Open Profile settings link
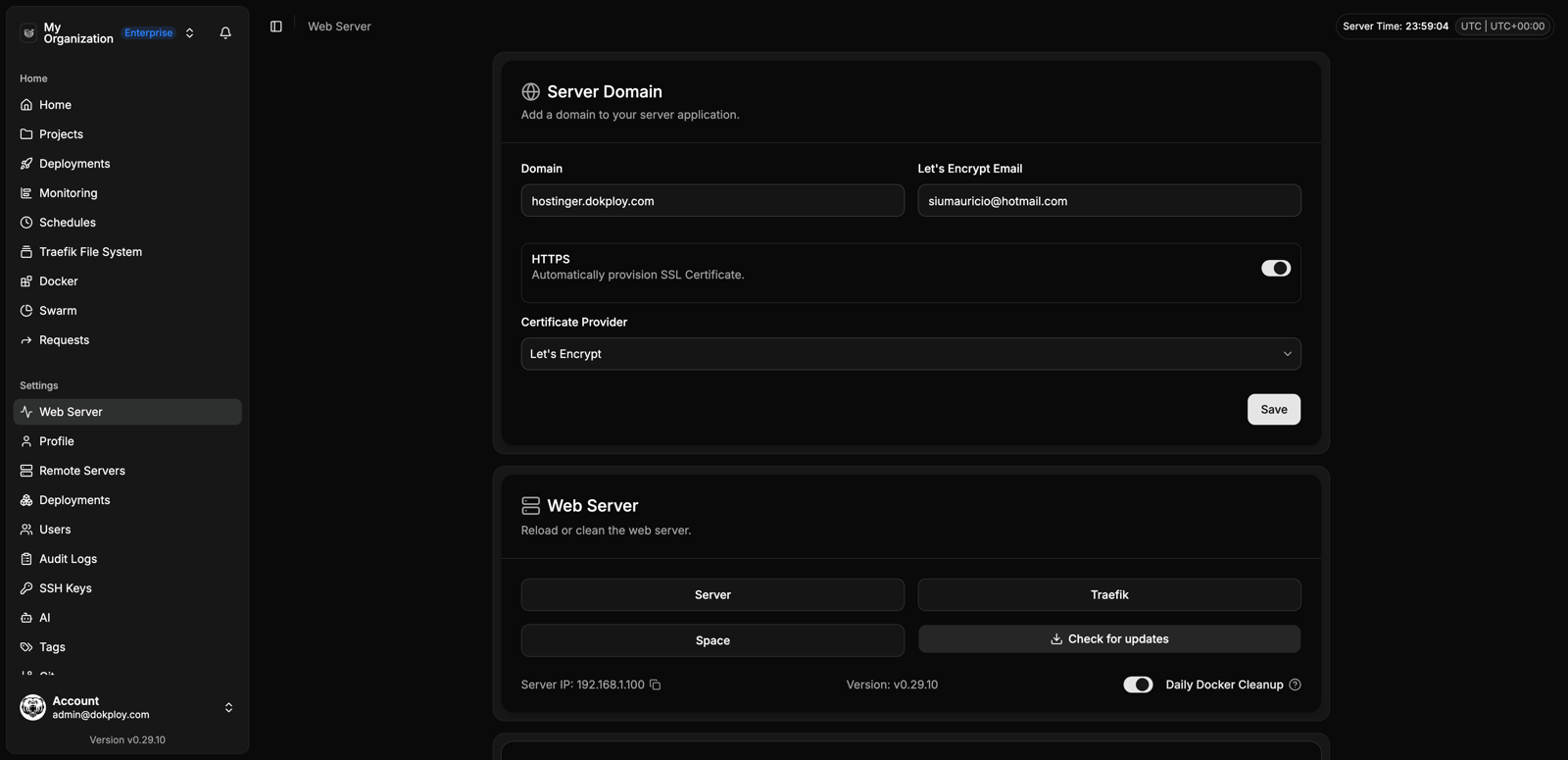 click(x=127, y=441)
